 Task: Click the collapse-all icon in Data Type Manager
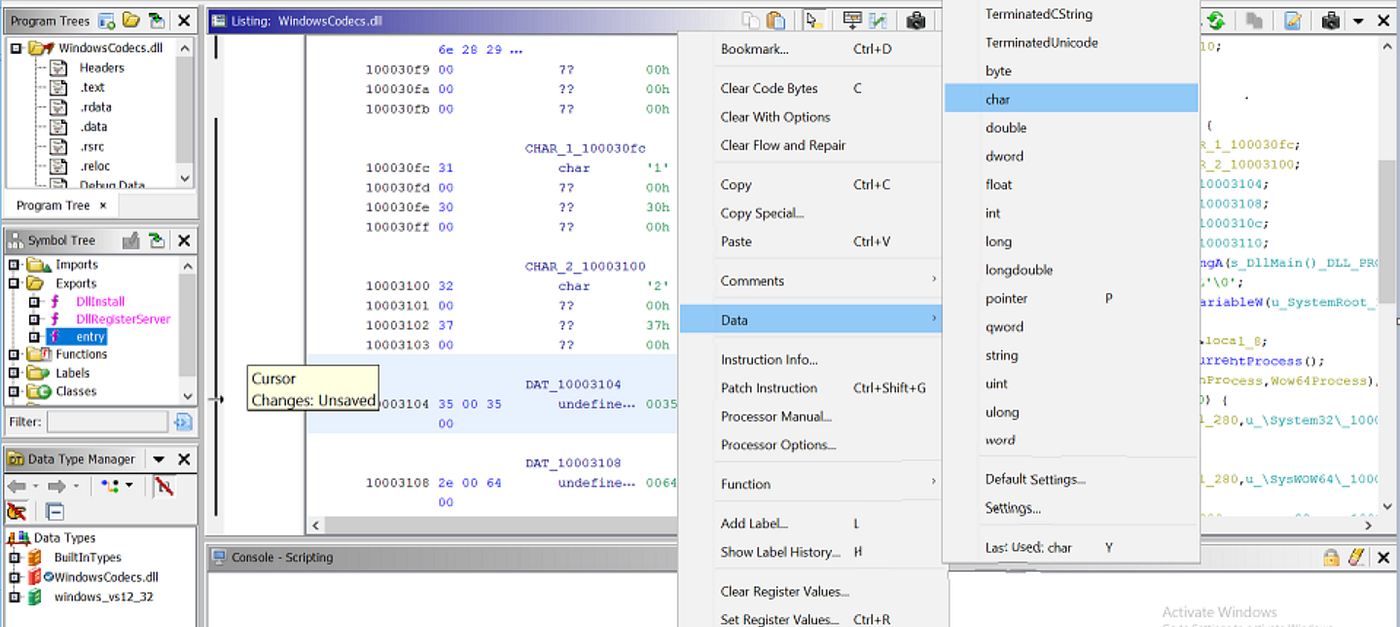point(56,511)
